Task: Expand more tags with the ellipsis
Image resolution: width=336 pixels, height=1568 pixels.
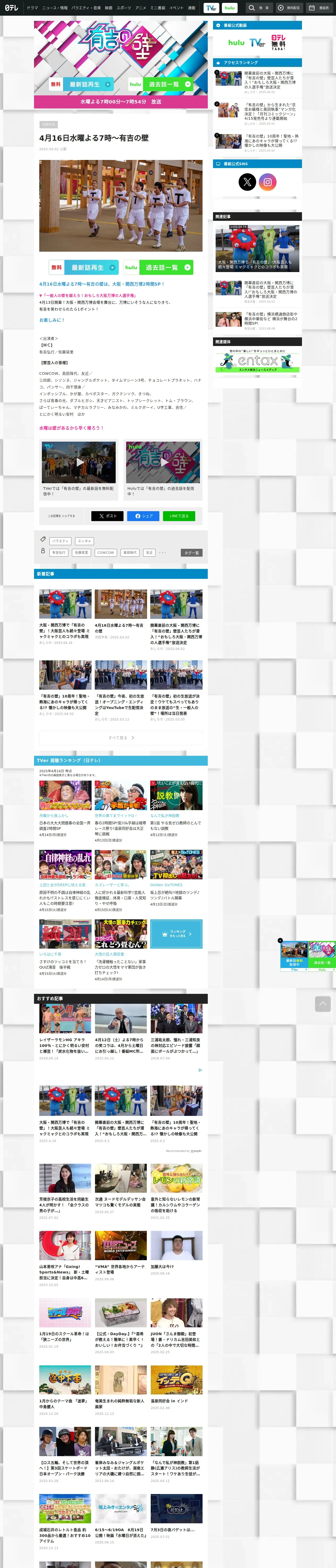Action: (x=163, y=553)
